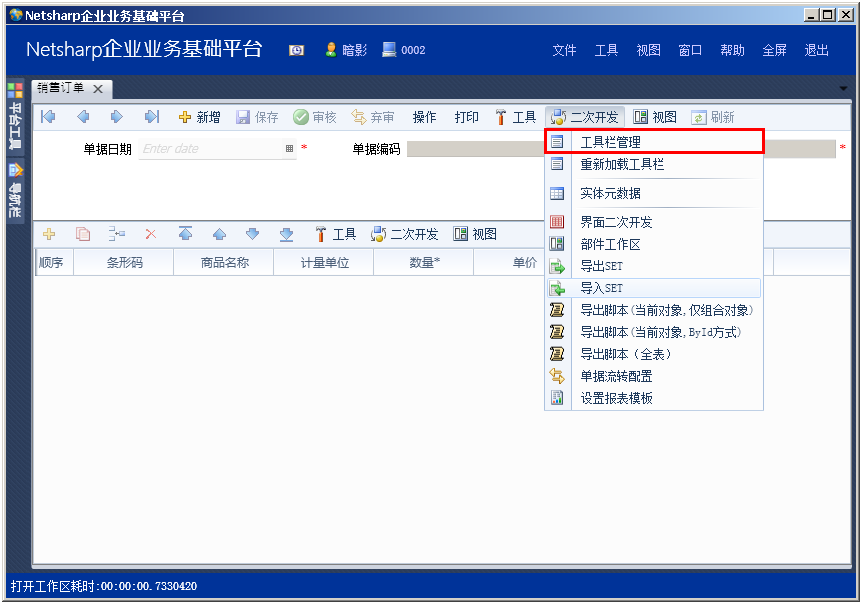Jump to last record icon
Viewport: 862px width, 604px height.
click(x=151, y=117)
